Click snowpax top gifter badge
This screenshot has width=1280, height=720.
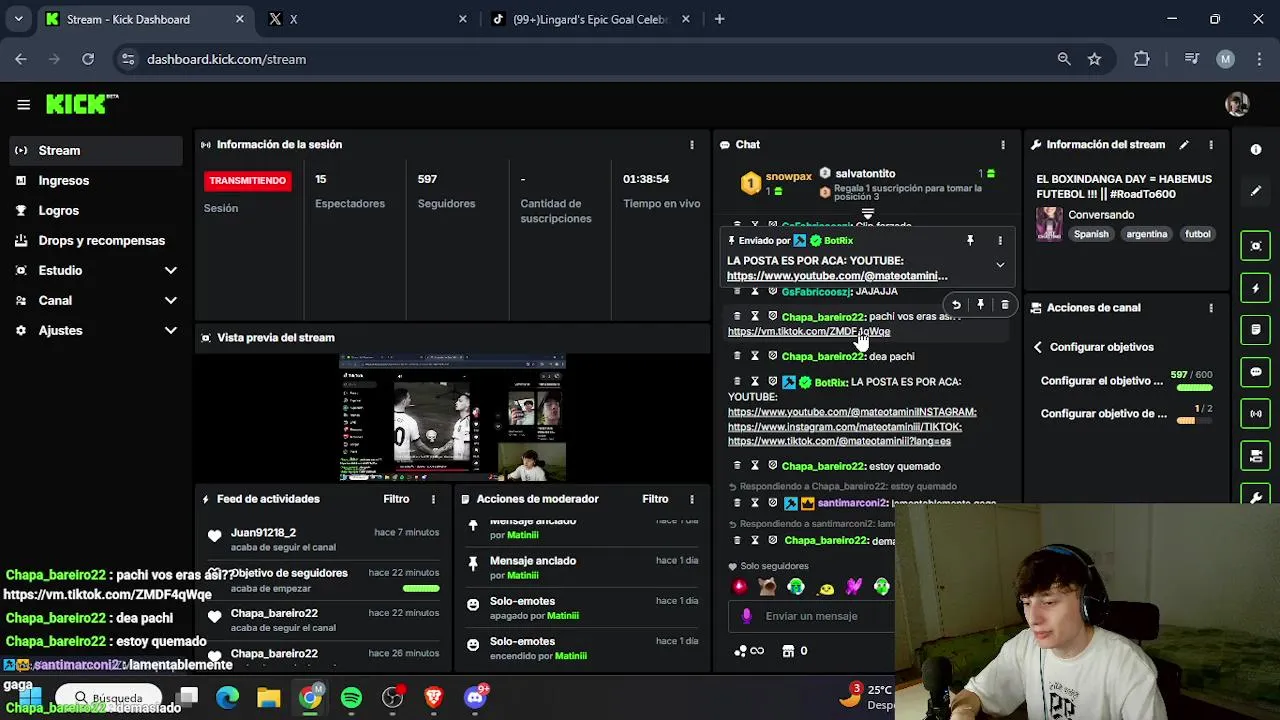tap(750, 182)
